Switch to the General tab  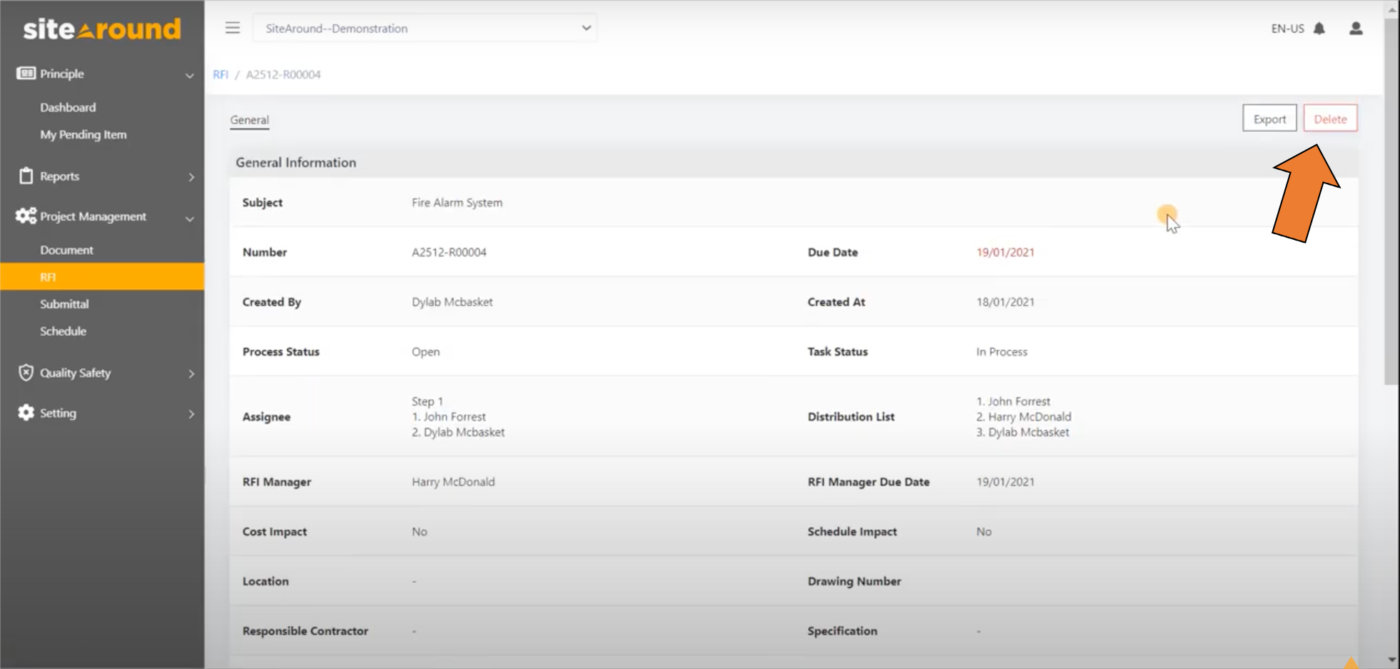pos(248,119)
